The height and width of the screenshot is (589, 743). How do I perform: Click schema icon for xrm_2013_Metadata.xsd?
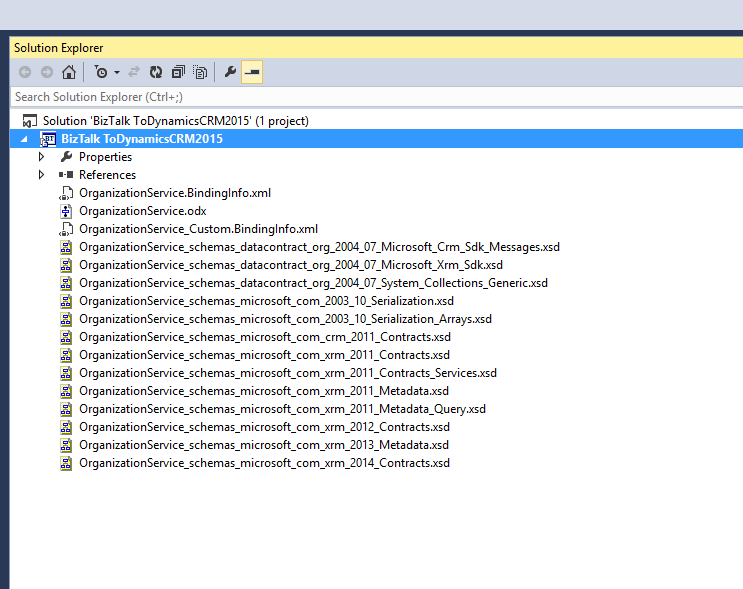66,445
